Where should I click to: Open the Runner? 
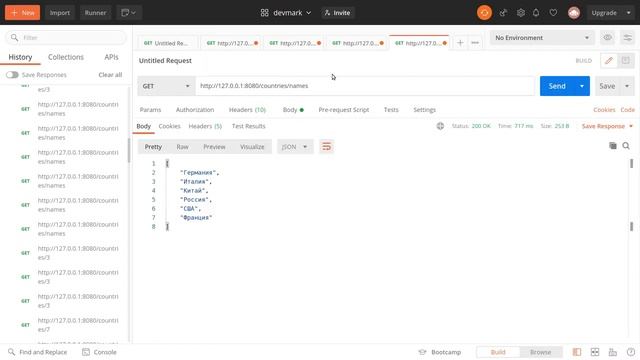95,13
